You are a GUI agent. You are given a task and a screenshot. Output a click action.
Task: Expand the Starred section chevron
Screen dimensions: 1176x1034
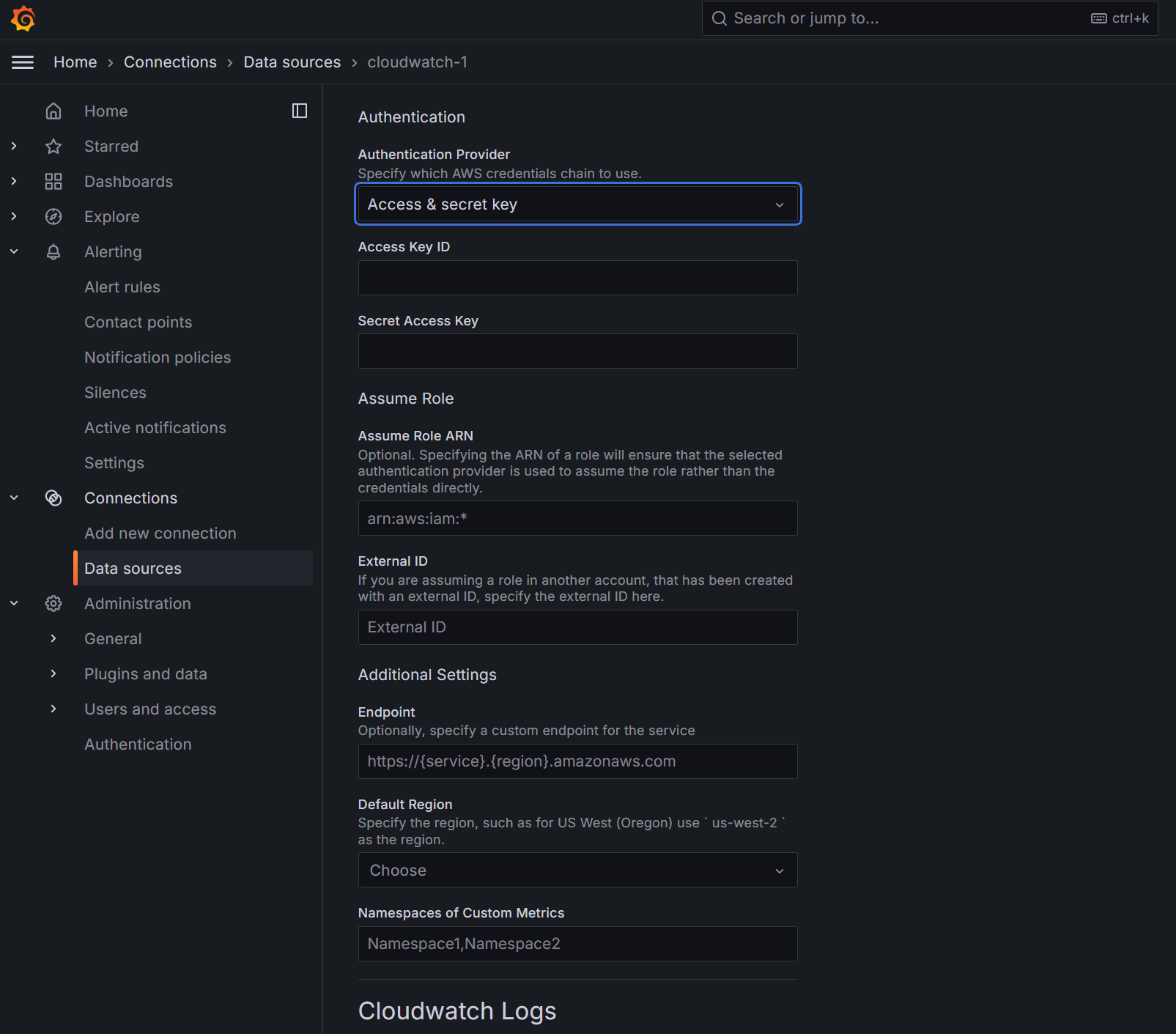pos(14,146)
